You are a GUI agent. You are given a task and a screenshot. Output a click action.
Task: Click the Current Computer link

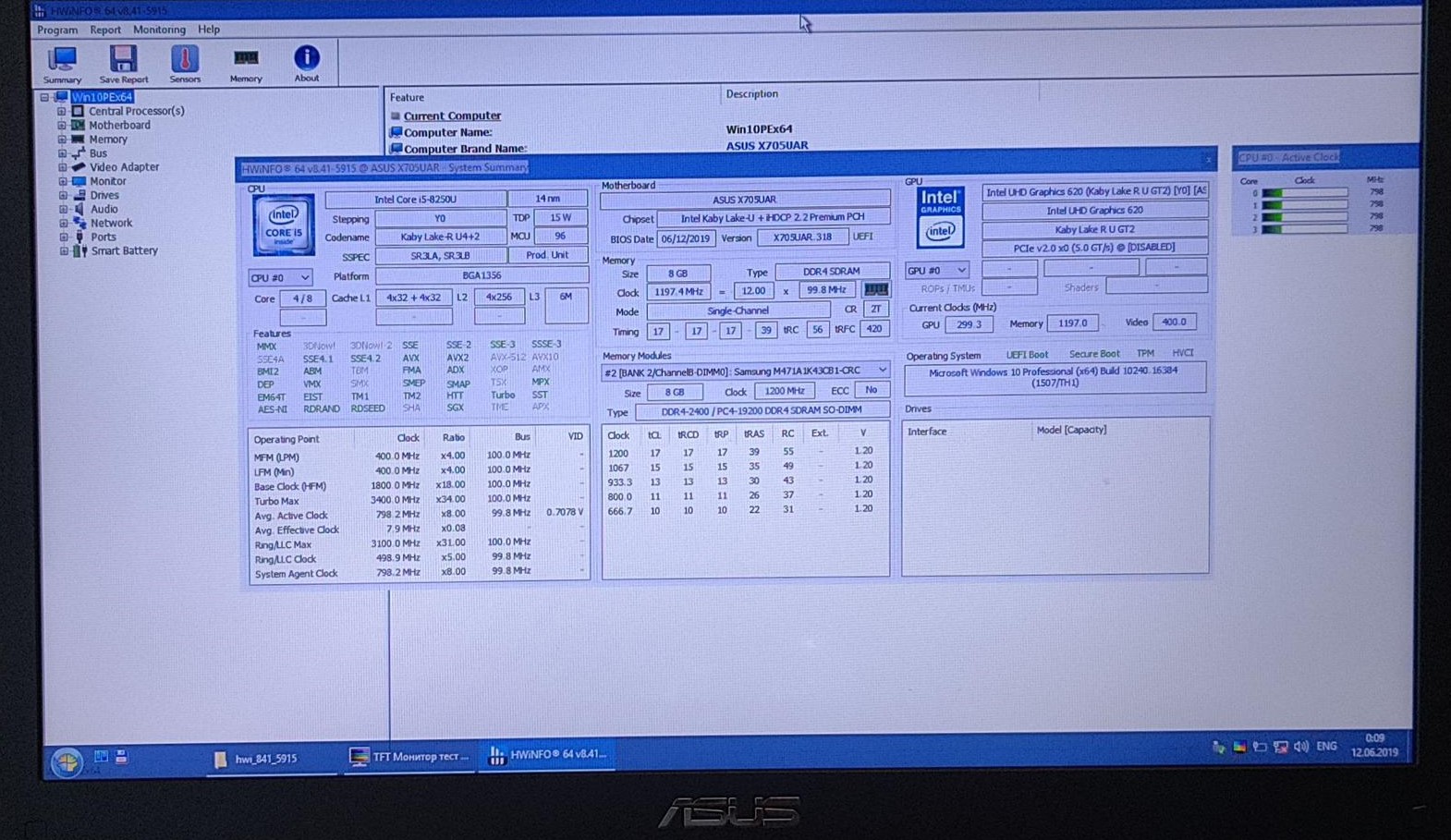point(452,116)
